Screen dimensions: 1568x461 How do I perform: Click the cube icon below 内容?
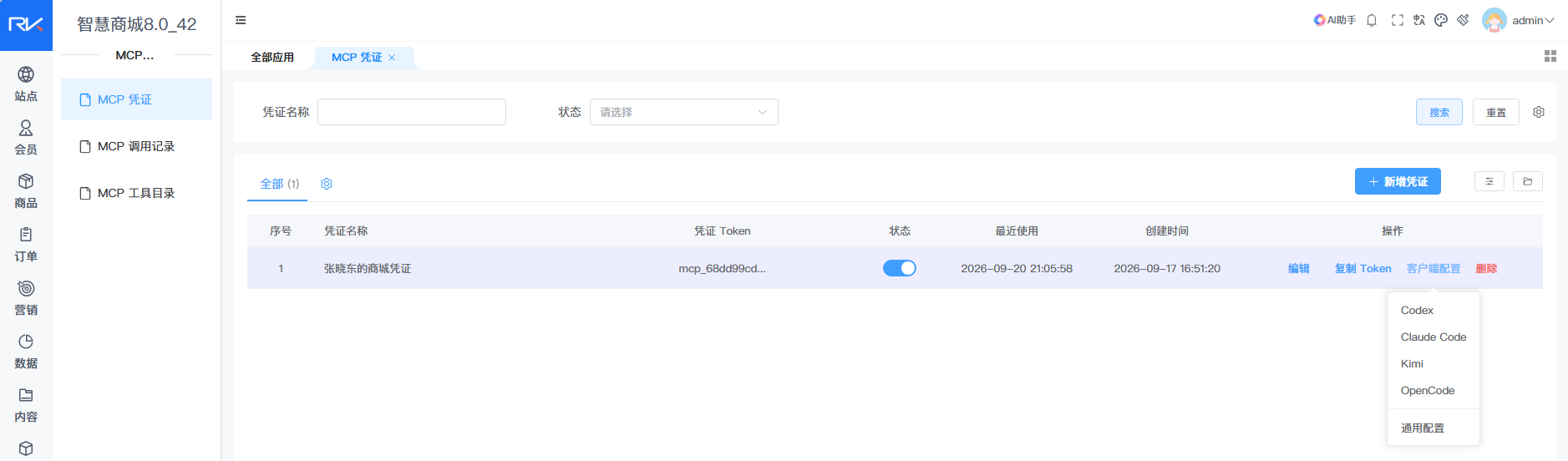point(26,448)
